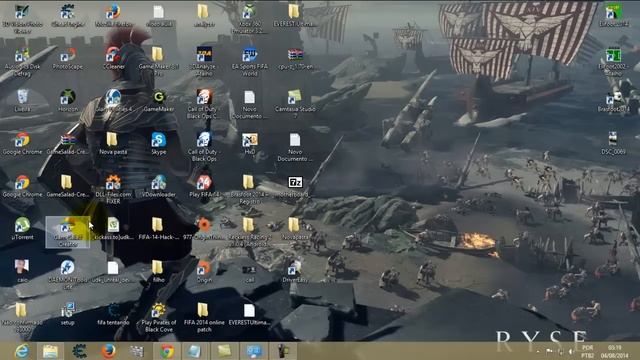Open the filho folder
The height and width of the screenshot is (360, 640).
coord(159,271)
